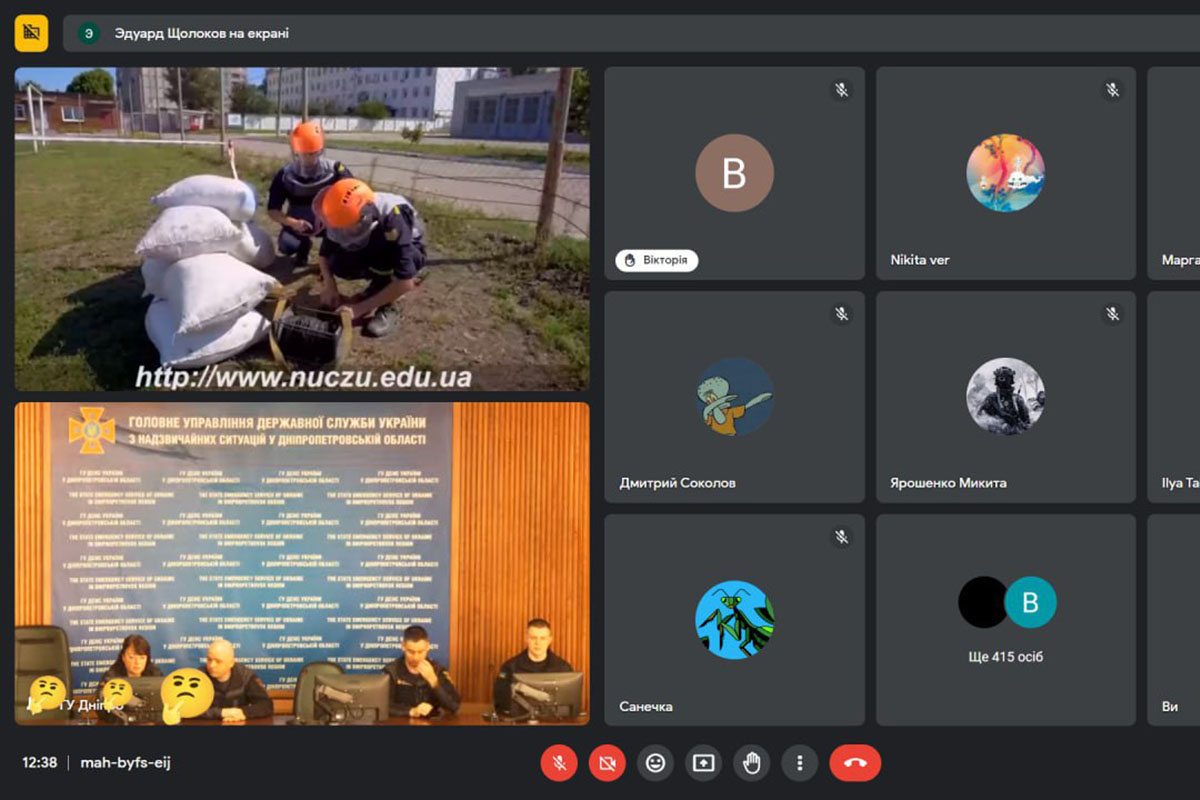This screenshot has width=1200, height=800.
Task: Select Ярошенко Микита soldier avatar
Action: (1005, 397)
